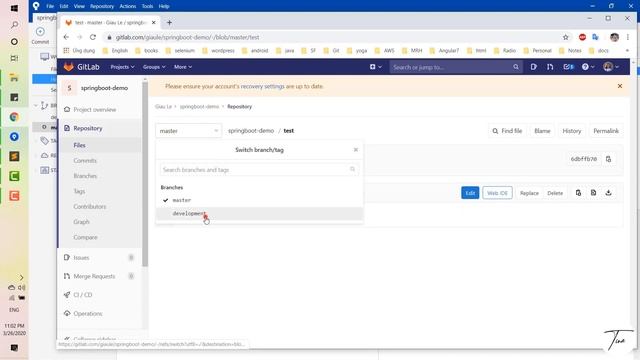Open Issues icon in GitLab navbar
This screenshot has width=640, height=360.
(x=533, y=67)
